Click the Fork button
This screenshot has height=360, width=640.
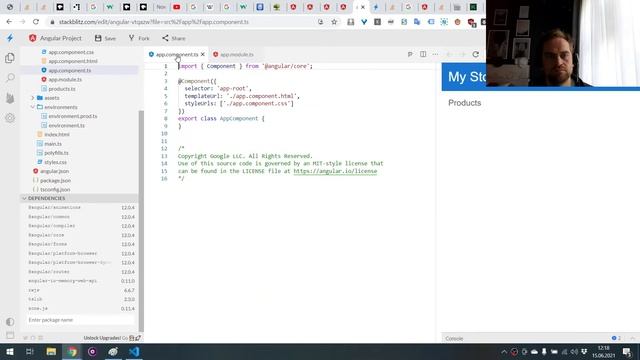point(139,38)
